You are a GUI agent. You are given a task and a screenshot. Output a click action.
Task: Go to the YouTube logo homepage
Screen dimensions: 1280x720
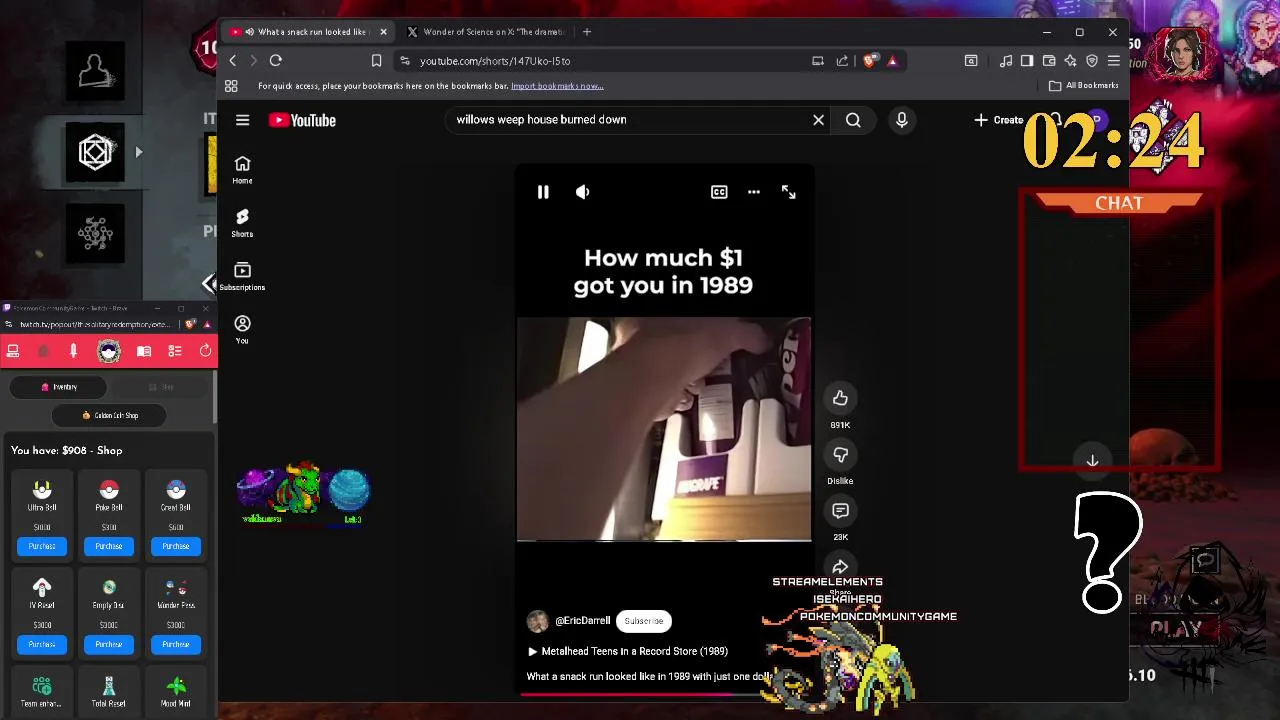click(x=302, y=120)
